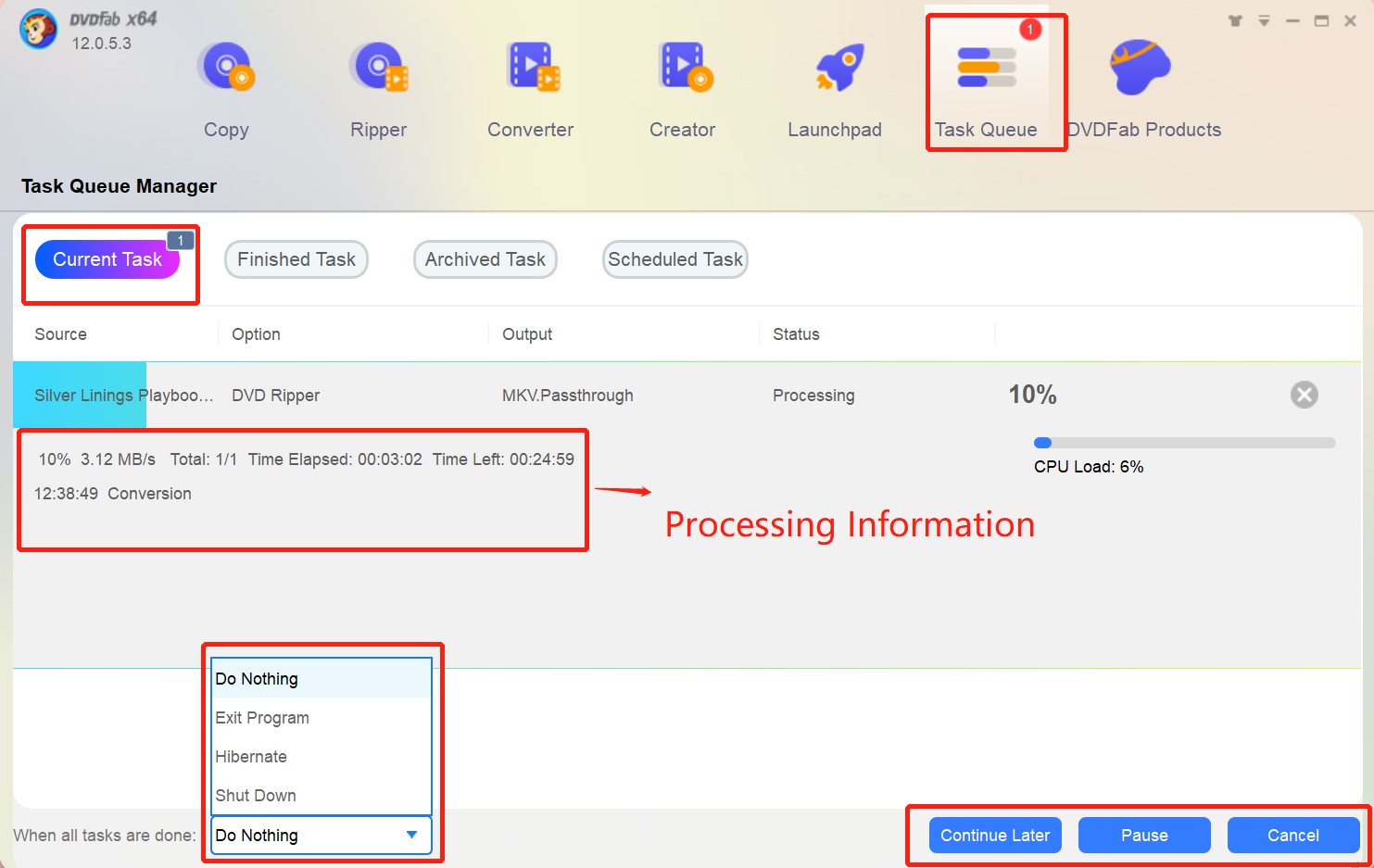This screenshot has height=868, width=1374.
Task: Open the 'When all tasks are done' dropdown
Action: point(321,836)
